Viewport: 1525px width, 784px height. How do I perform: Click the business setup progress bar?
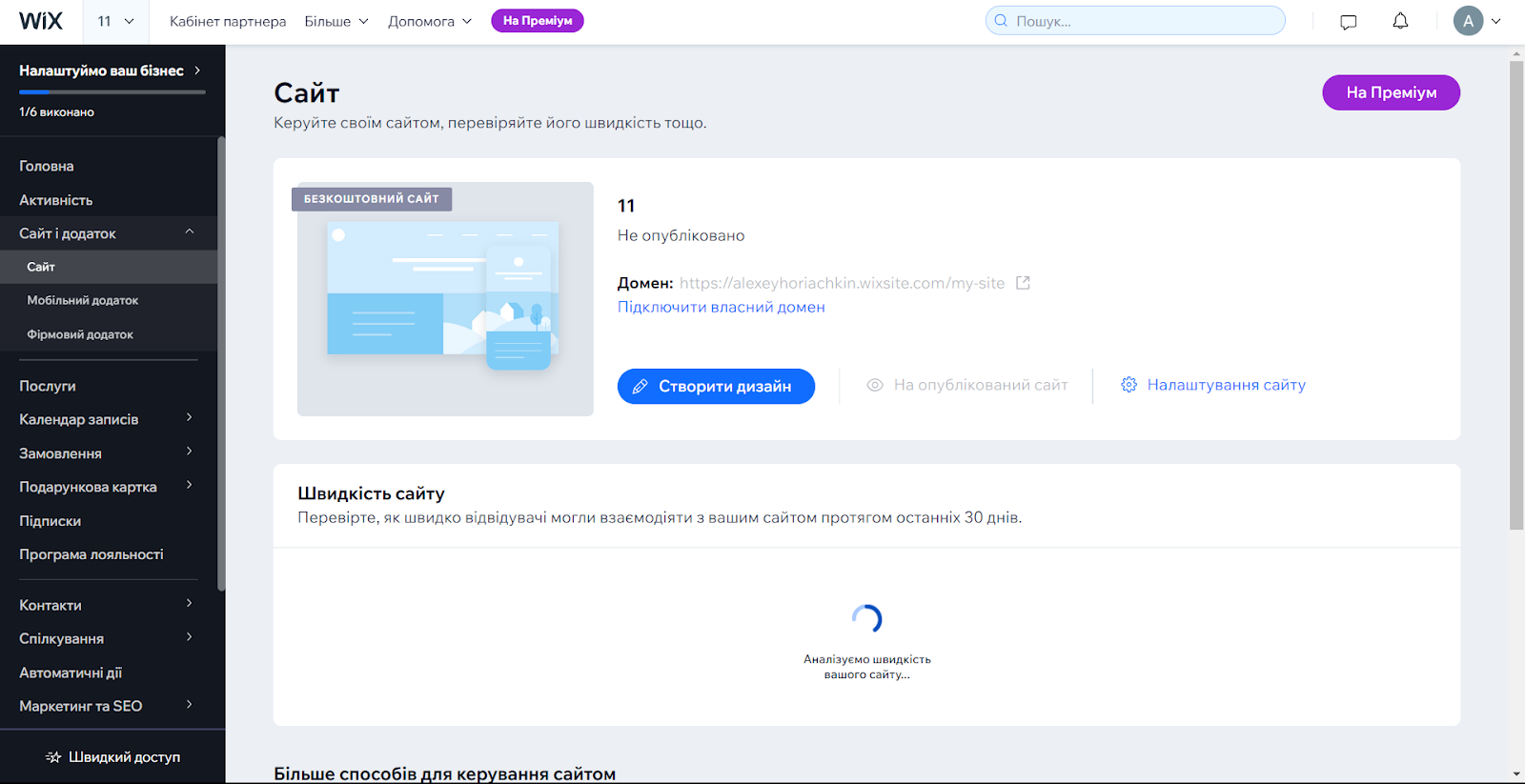112,92
